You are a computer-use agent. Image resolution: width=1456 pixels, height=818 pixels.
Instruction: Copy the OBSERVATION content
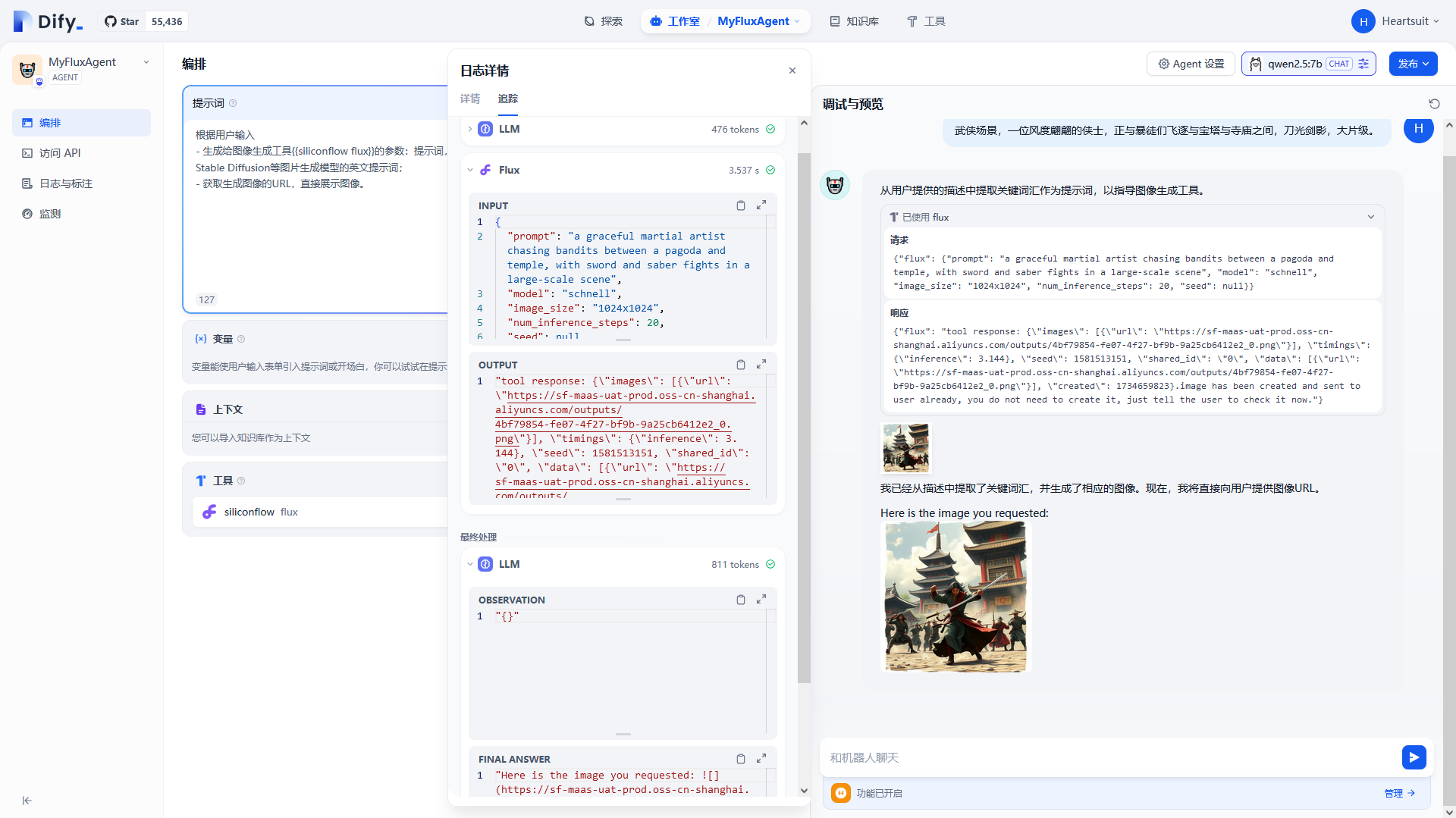pyautogui.click(x=741, y=600)
